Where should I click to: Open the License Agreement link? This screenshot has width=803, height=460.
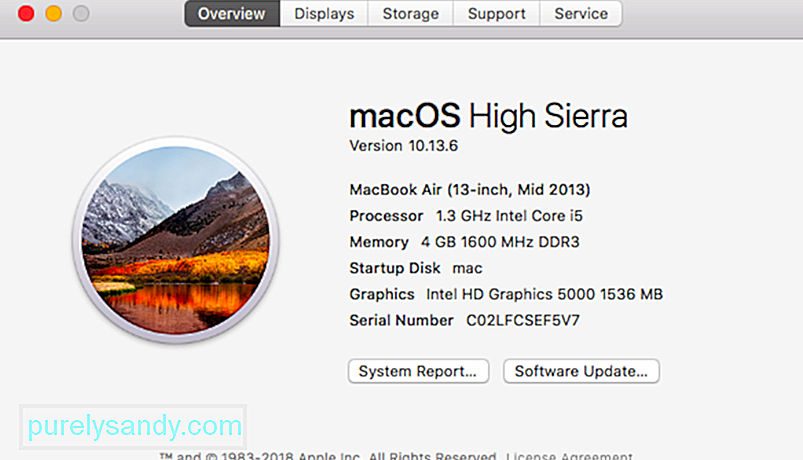pos(569,455)
